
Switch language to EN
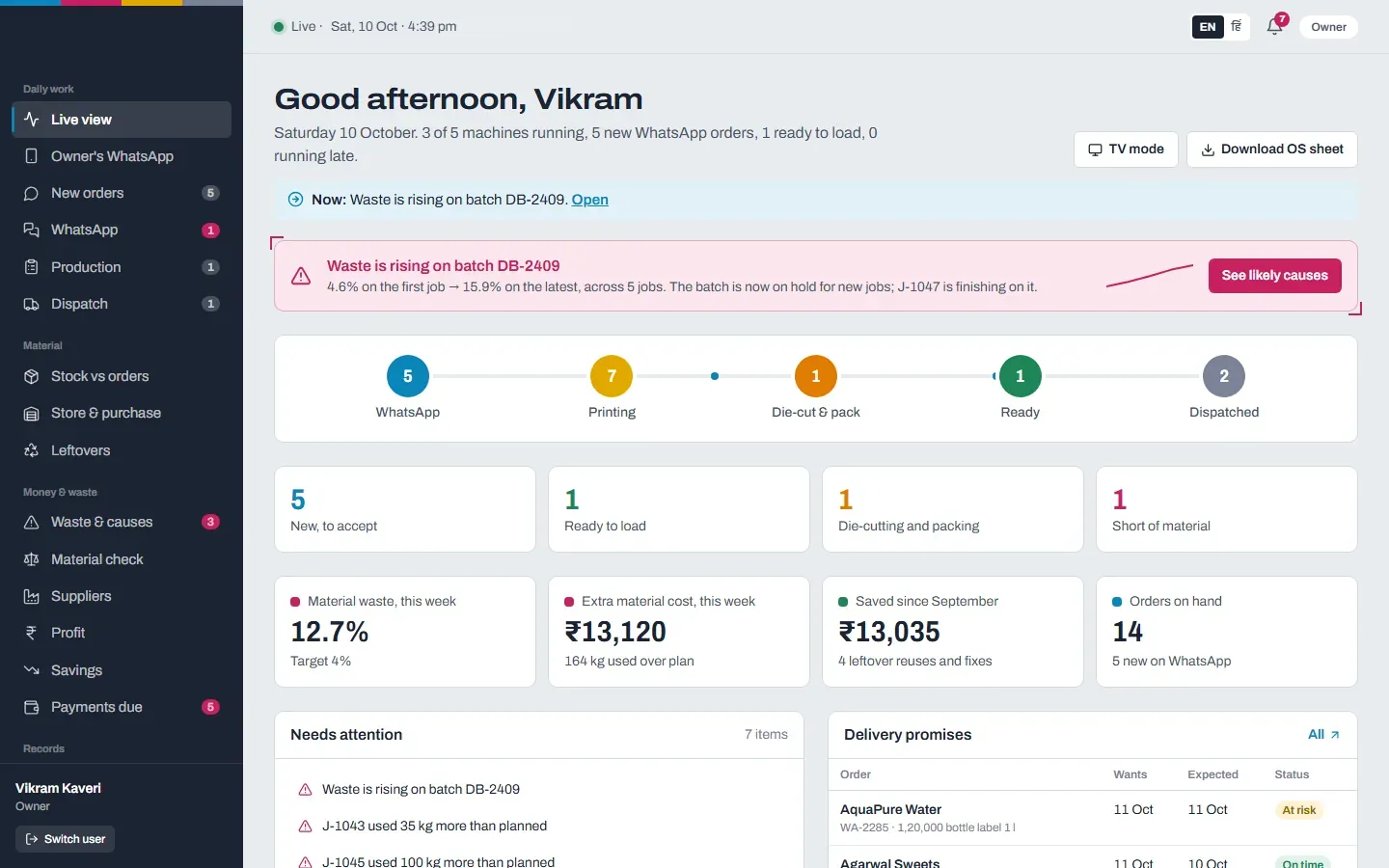[x=1208, y=27]
